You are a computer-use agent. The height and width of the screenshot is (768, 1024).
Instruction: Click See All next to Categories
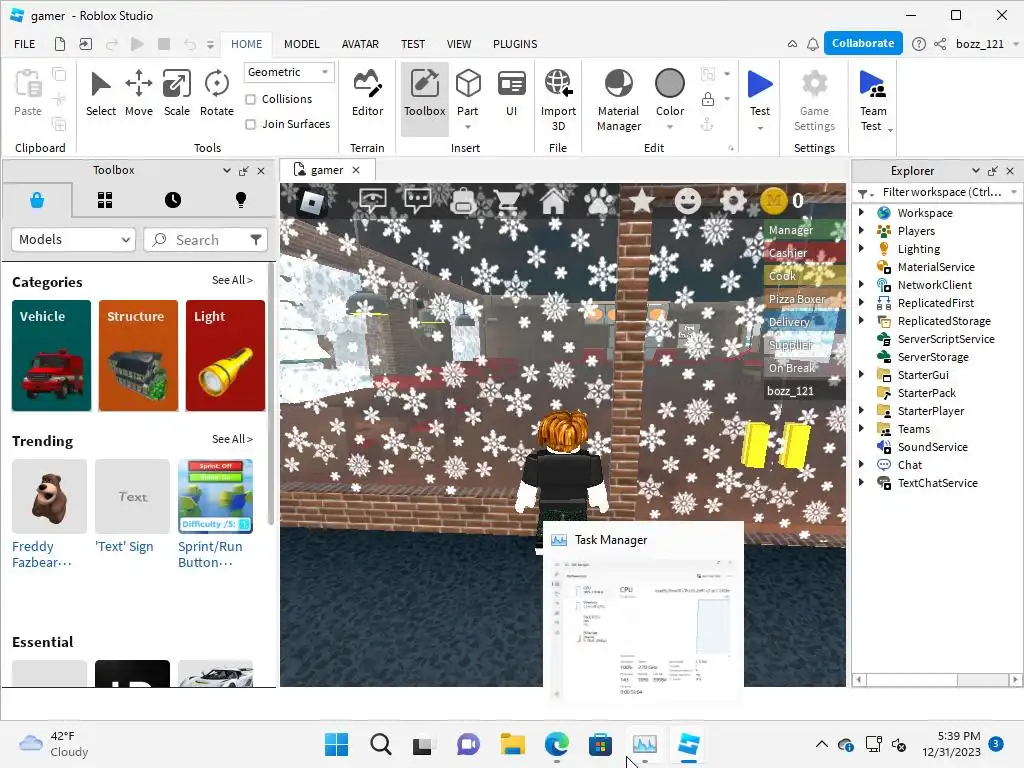232,280
